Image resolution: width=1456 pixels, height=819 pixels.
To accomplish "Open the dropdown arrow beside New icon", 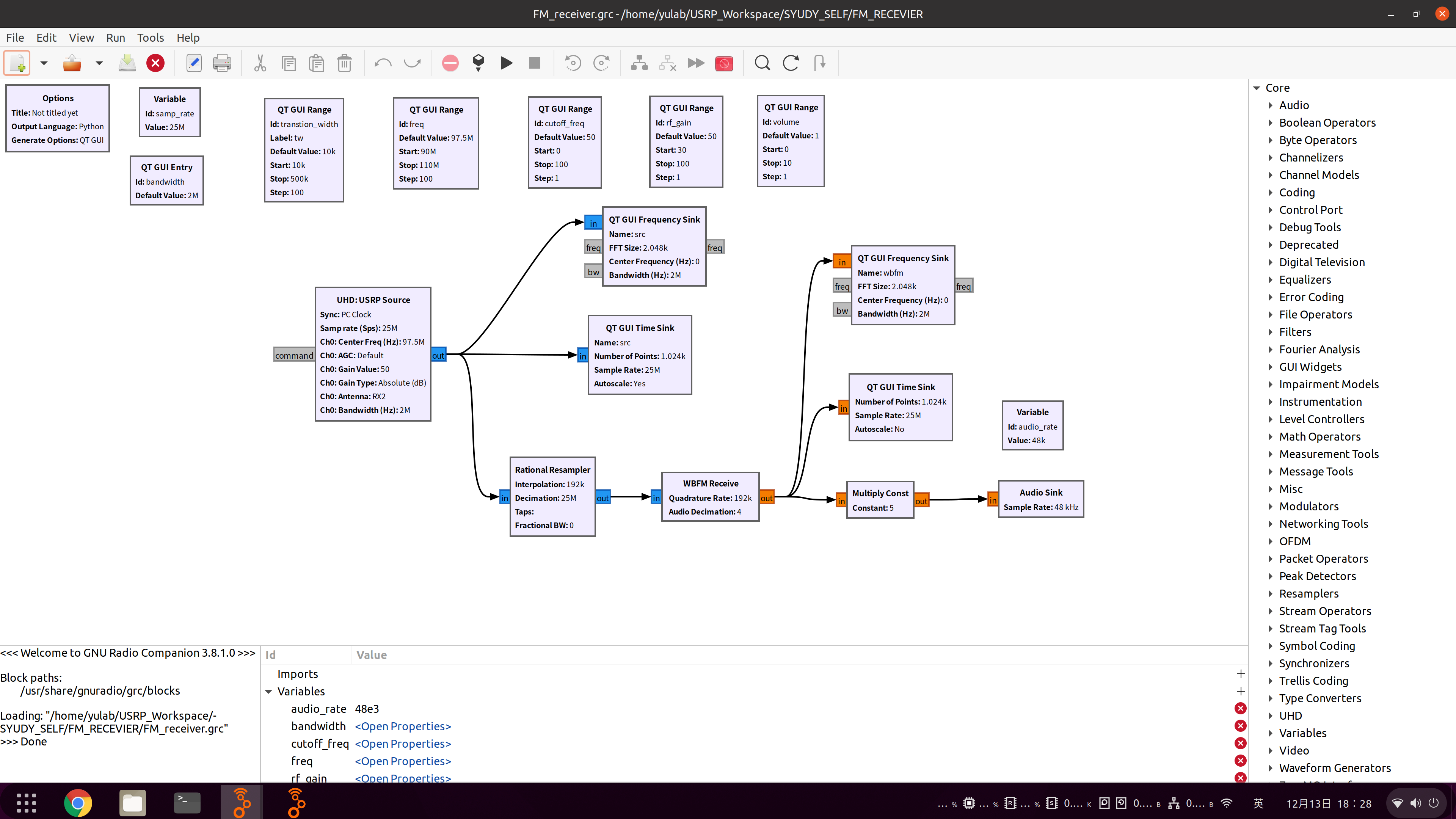I will [x=44, y=63].
